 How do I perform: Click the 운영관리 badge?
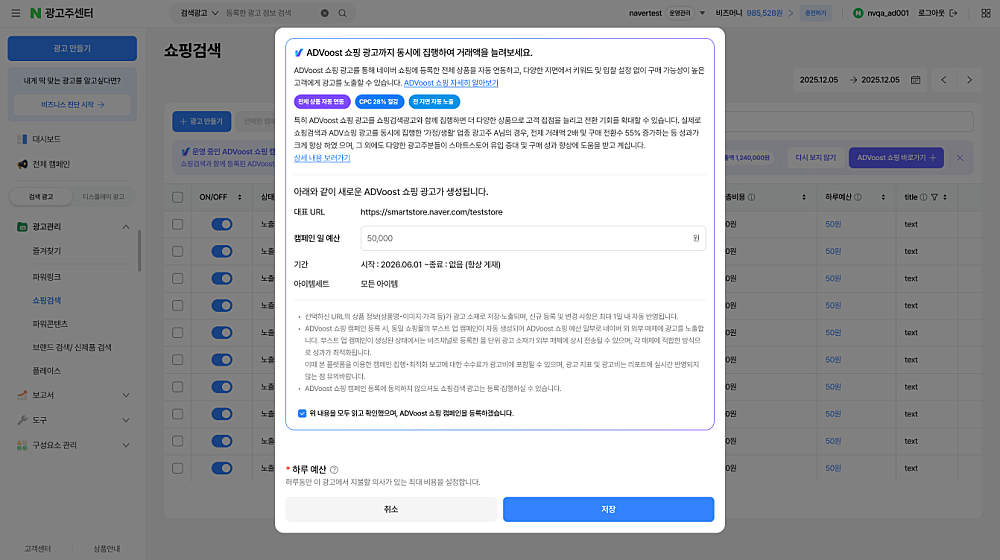680,13
